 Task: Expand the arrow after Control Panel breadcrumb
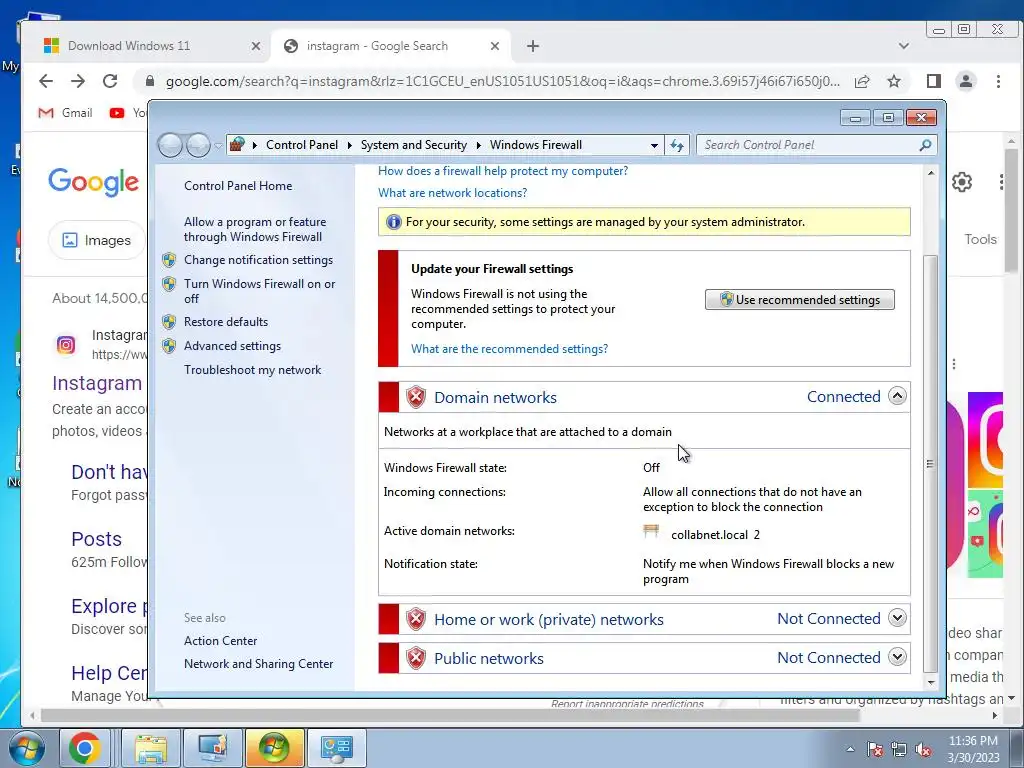point(350,145)
